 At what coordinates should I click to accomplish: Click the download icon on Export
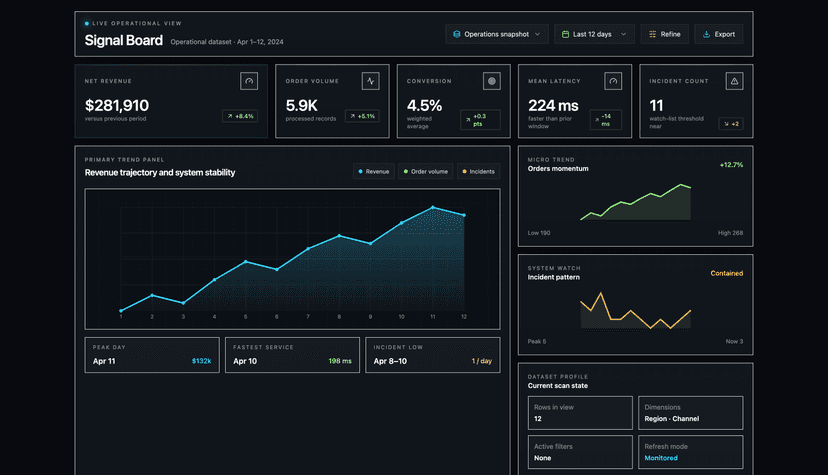707,34
